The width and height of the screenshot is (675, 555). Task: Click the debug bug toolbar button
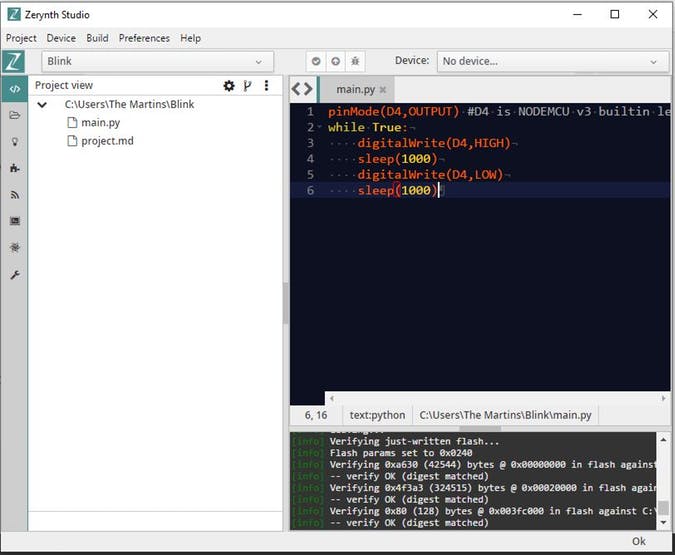point(355,61)
